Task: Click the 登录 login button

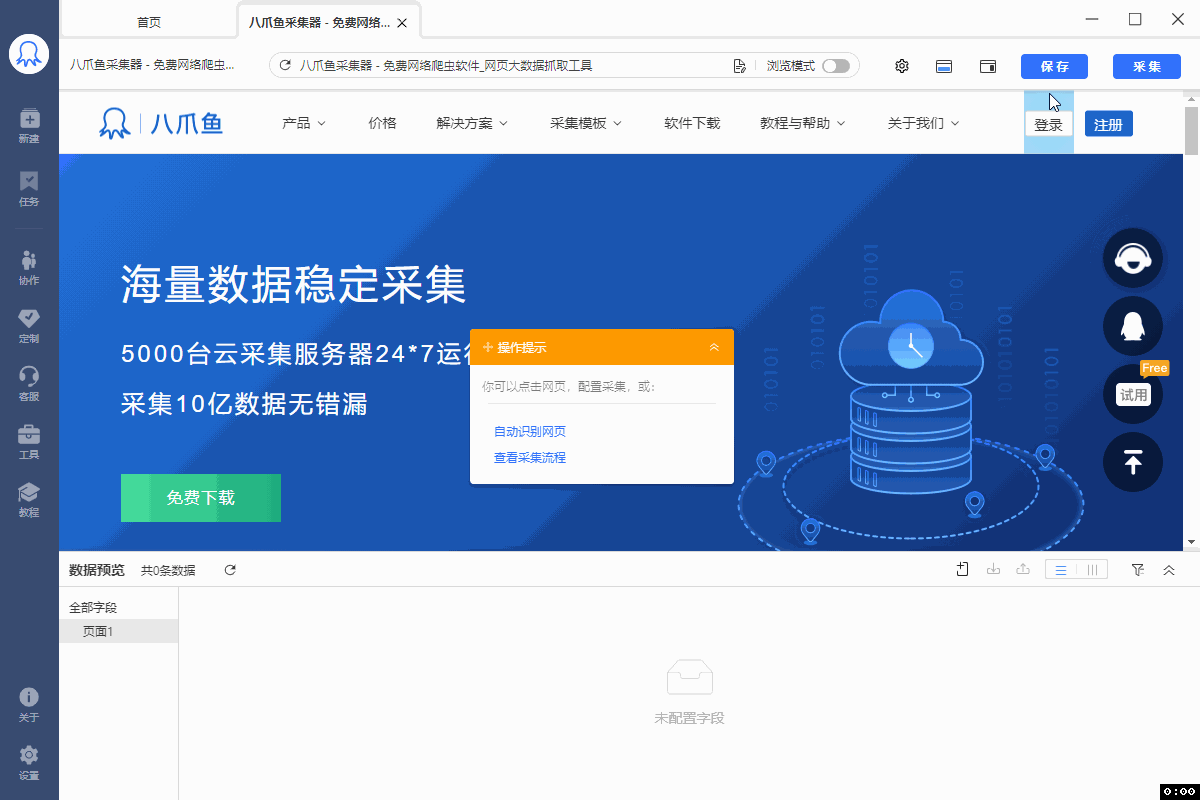Action: [x=1049, y=124]
